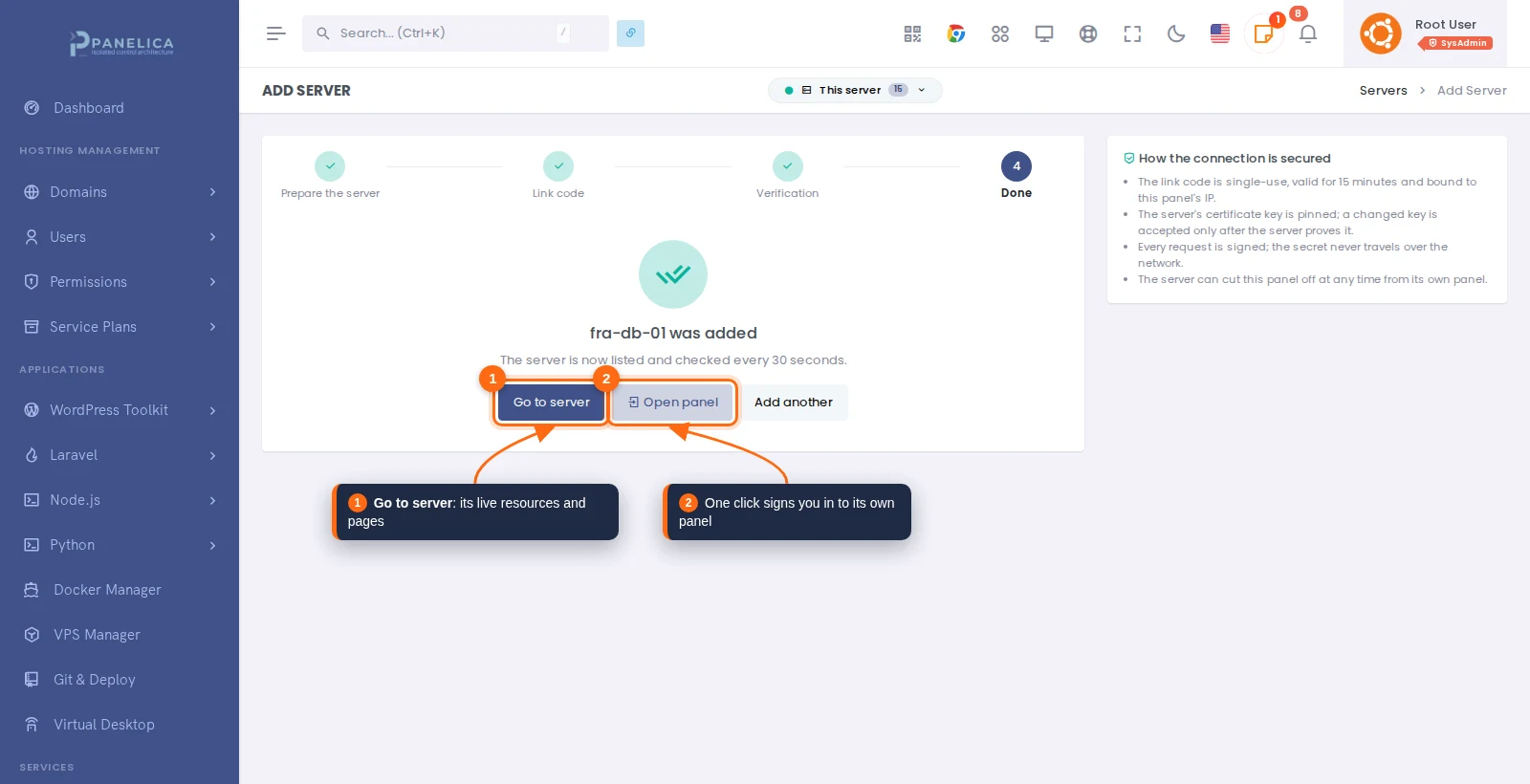Toggle fullscreen mode icon
The width and height of the screenshot is (1530, 784).
pyautogui.click(x=1132, y=33)
